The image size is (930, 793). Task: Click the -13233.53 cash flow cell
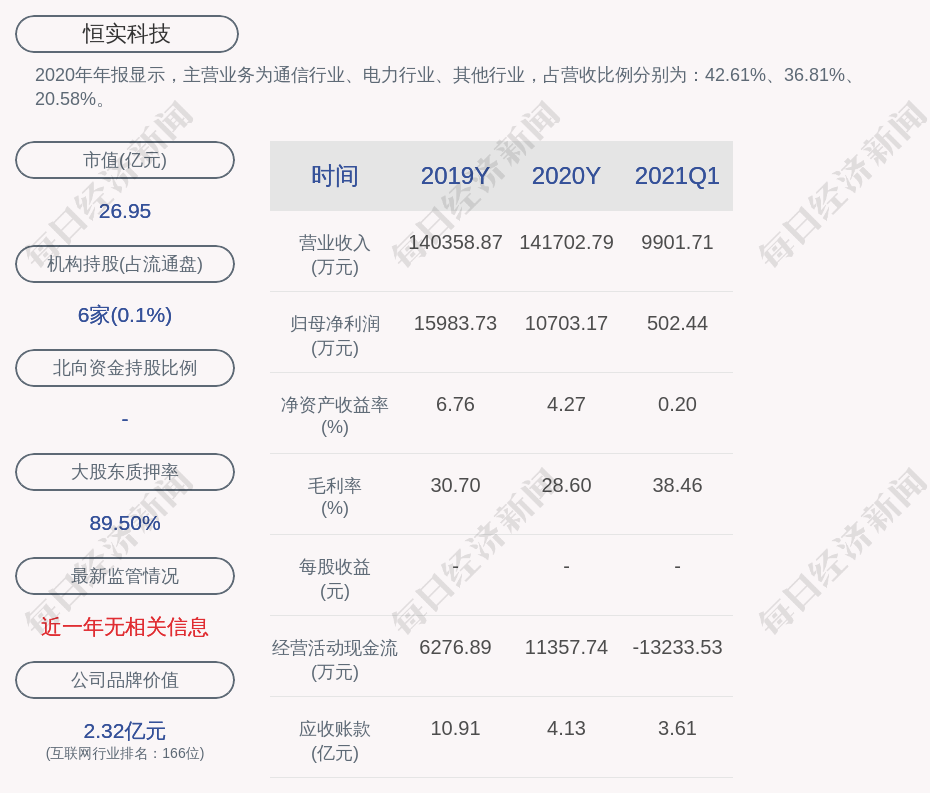[677, 647]
